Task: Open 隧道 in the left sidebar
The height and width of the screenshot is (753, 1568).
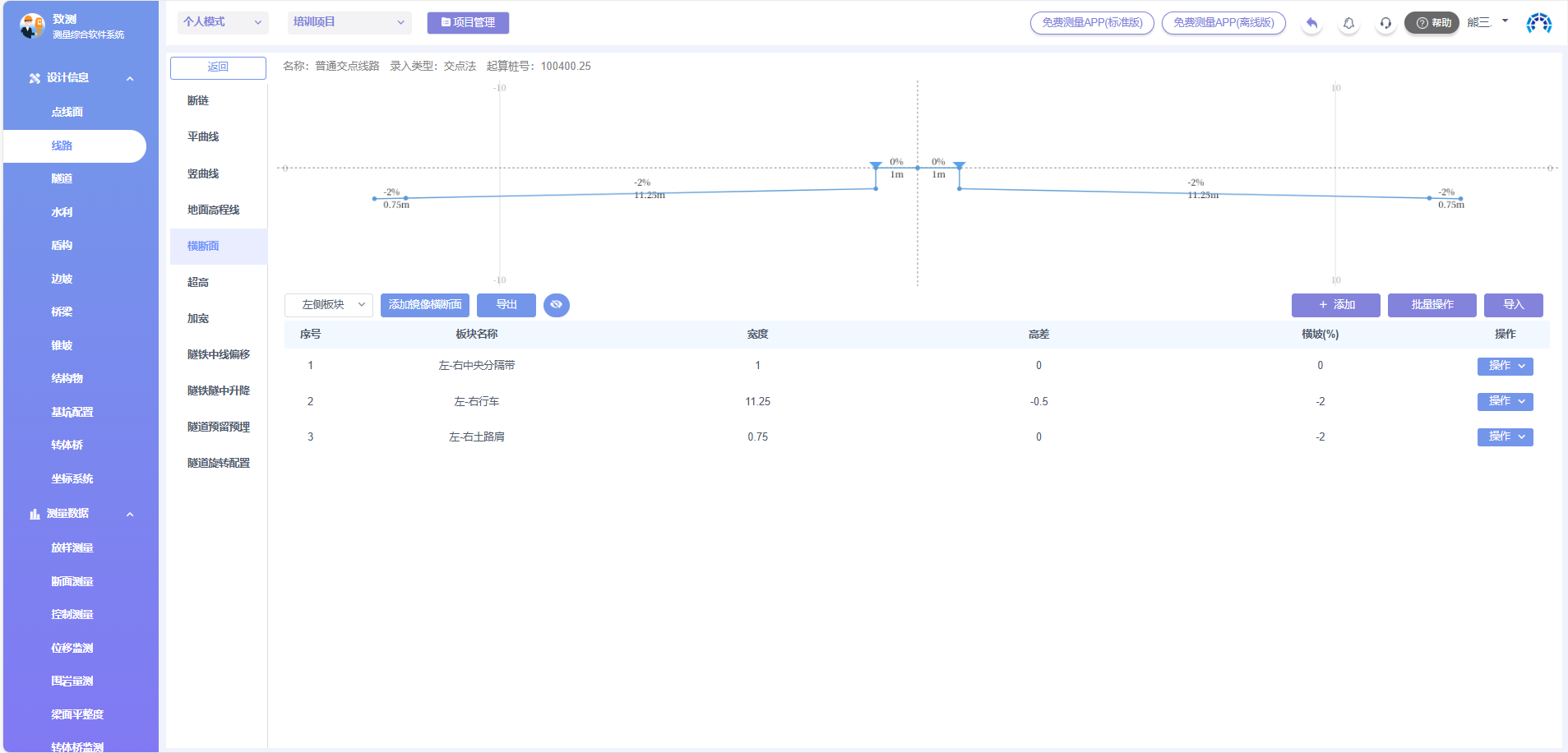Action: 62,178
